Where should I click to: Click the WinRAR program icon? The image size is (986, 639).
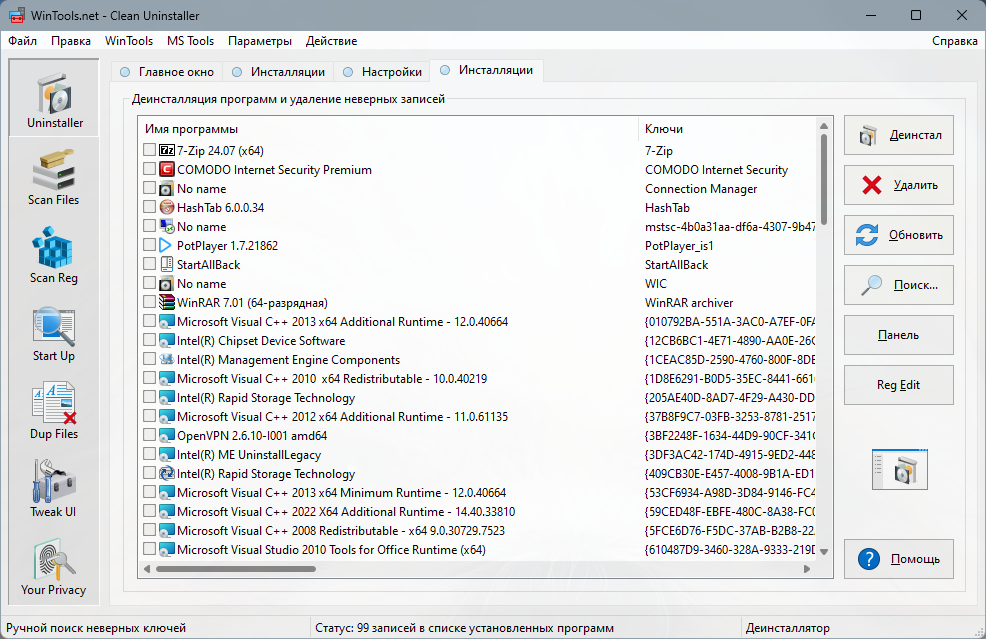167,302
